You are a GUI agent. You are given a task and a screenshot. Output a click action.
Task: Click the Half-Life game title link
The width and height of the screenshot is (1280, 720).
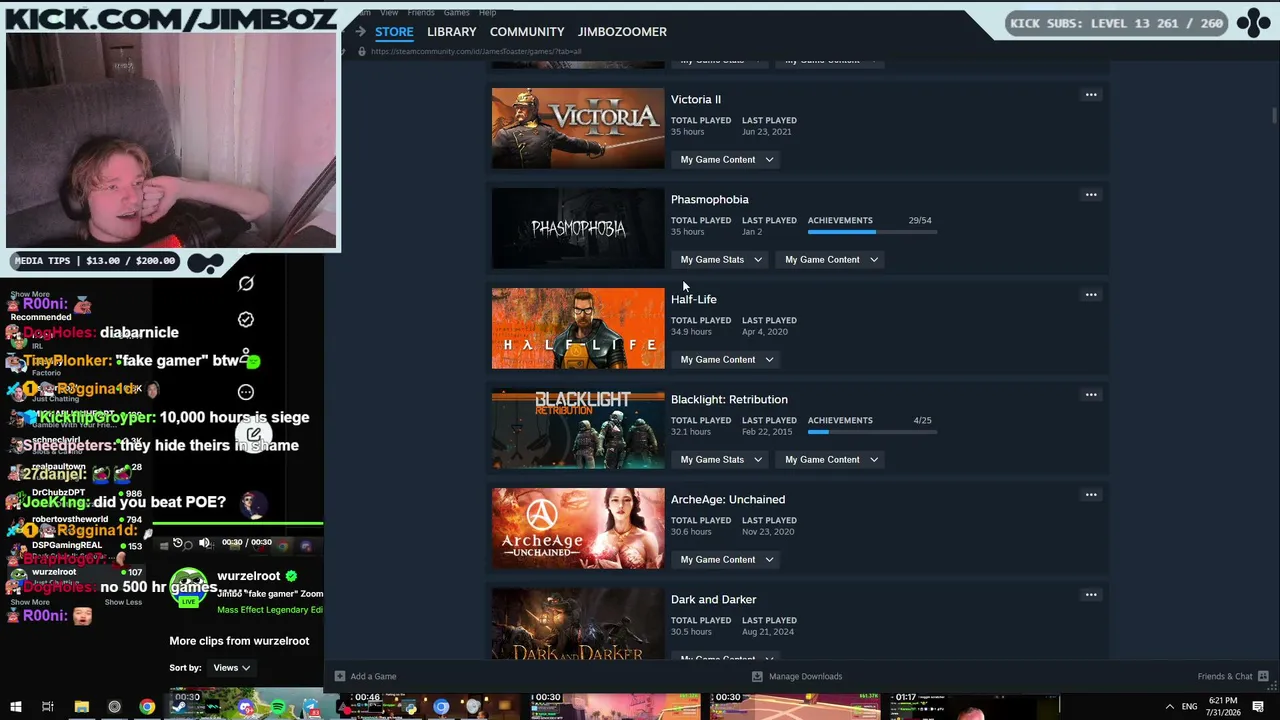click(694, 299)
